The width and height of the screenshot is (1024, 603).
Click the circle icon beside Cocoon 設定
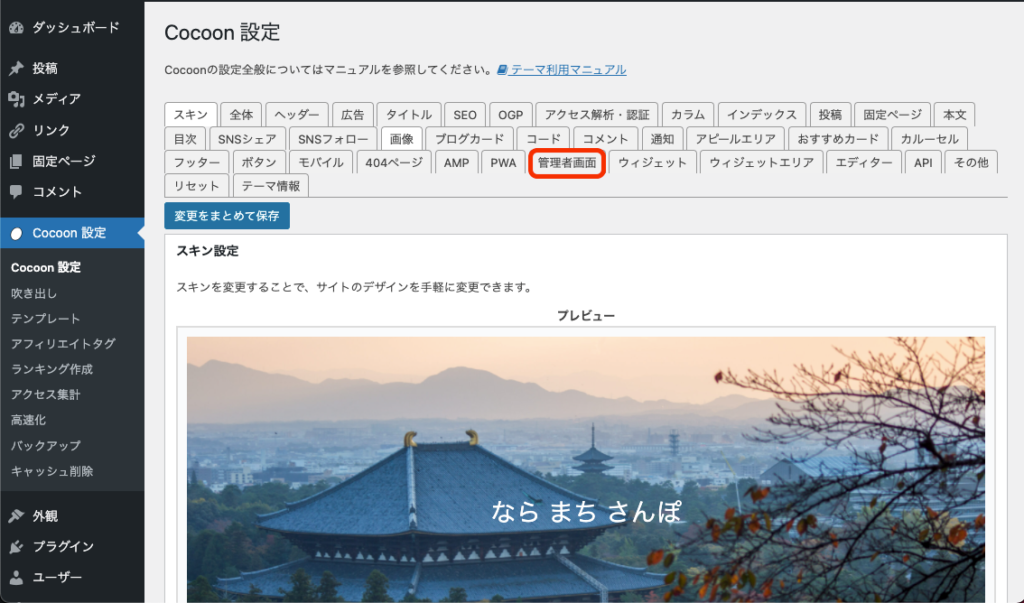tap(16, 233)
